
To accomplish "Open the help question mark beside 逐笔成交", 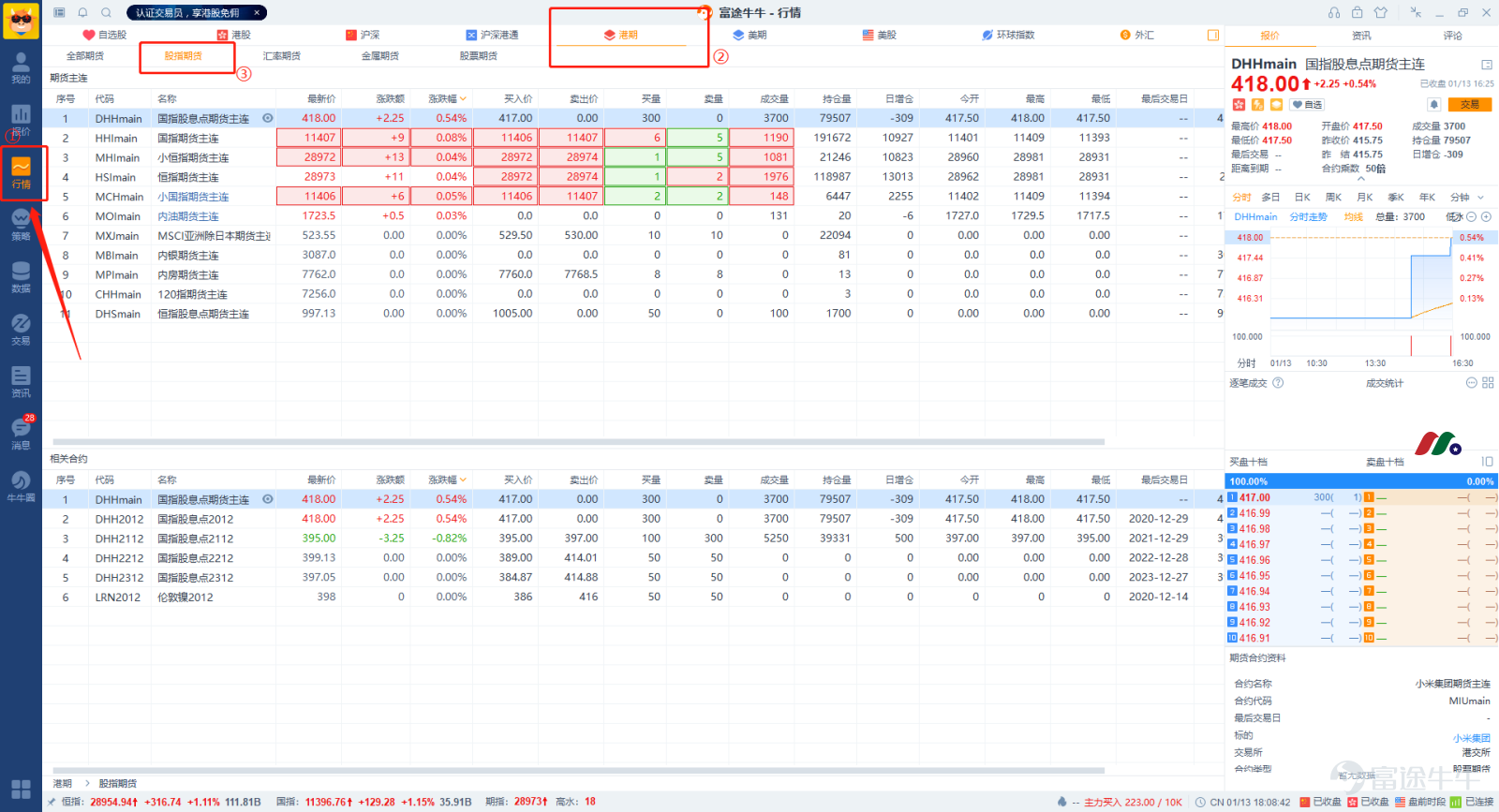I will coord(1278,382).
